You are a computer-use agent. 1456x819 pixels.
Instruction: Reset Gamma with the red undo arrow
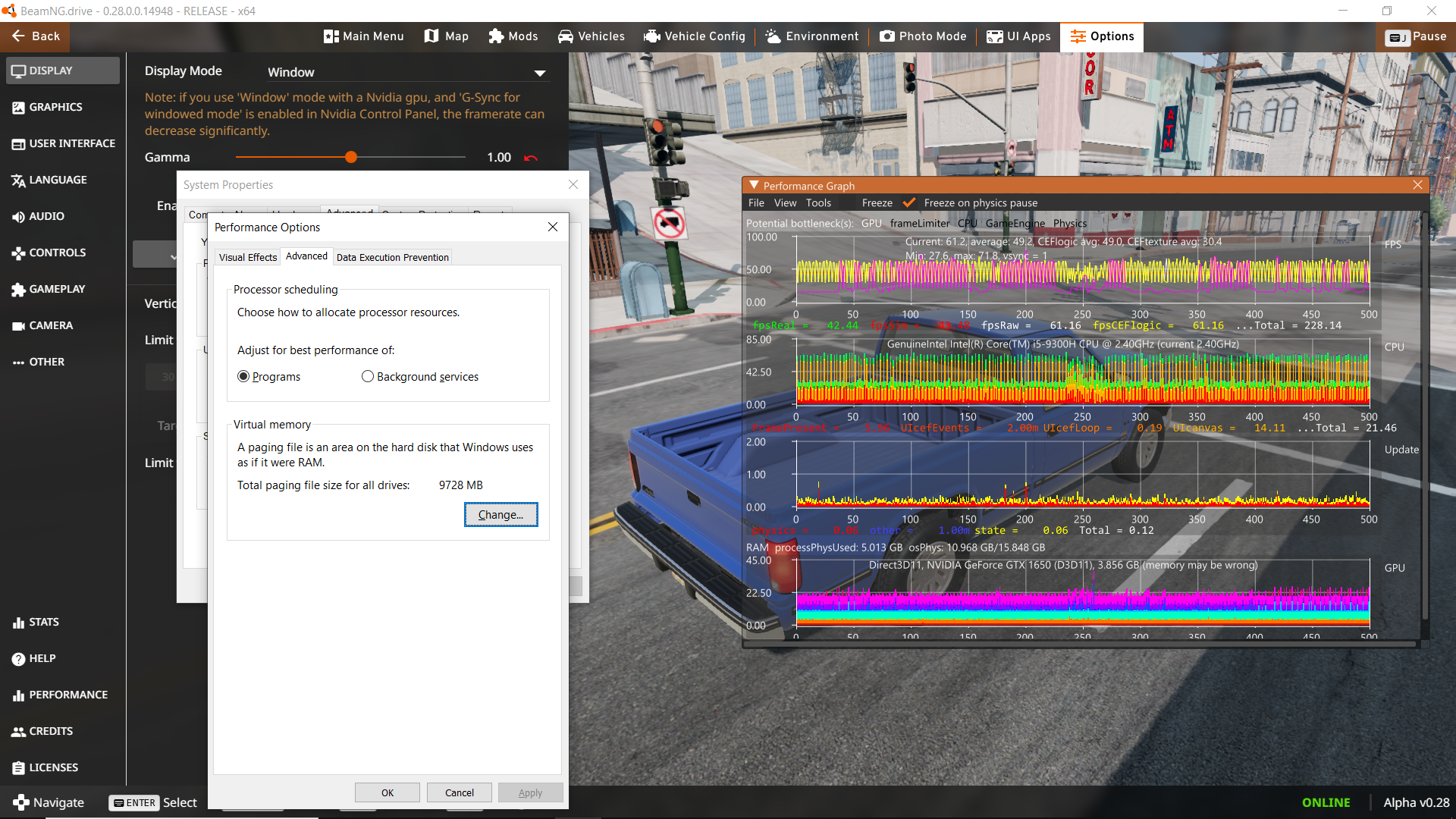pos(531,158)
